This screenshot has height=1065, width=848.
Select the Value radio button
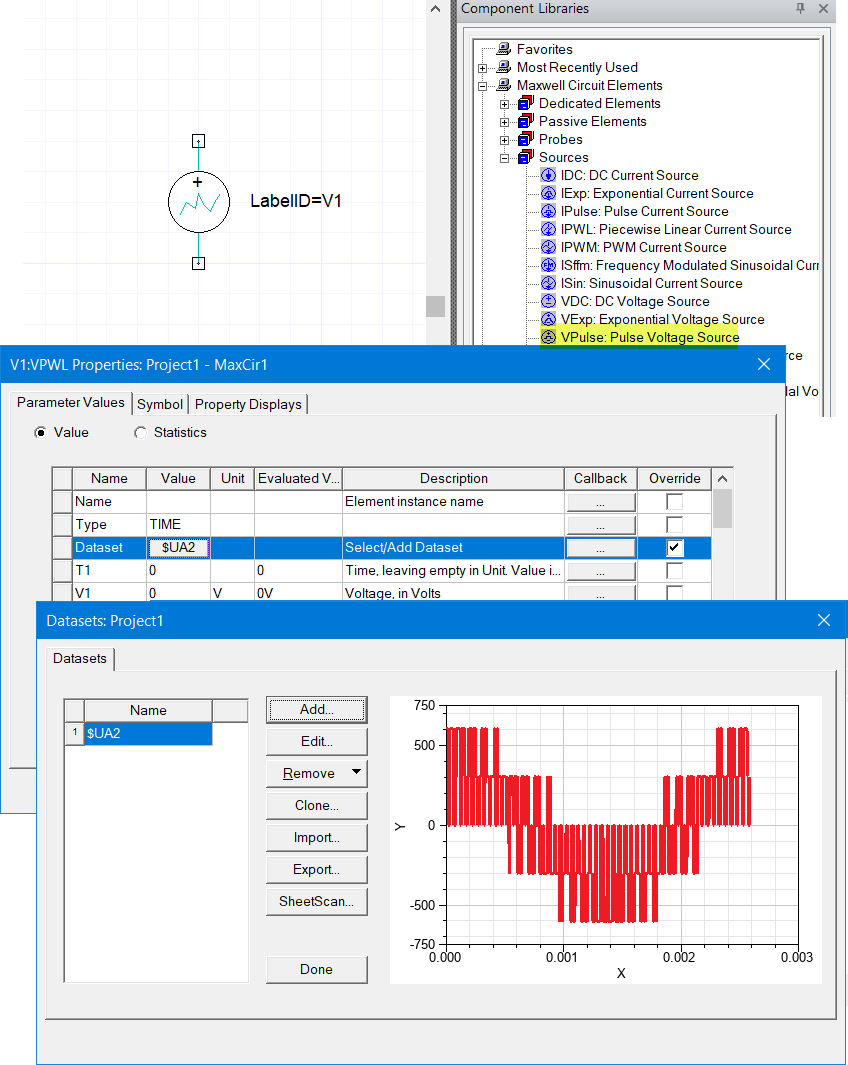[x=41, y=432]
